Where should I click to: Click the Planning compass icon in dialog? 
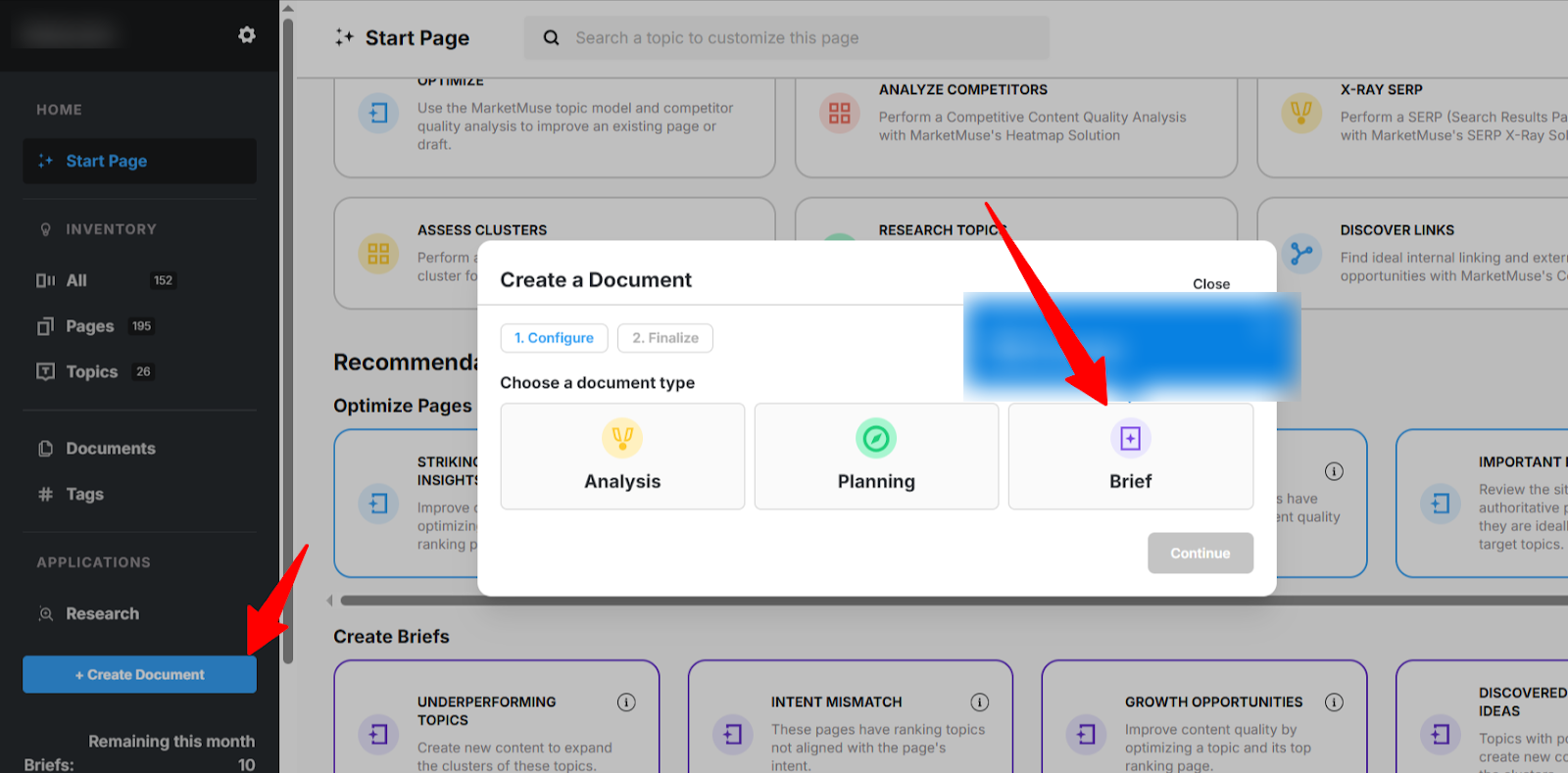pyautogui.click(x=876, y=438)
